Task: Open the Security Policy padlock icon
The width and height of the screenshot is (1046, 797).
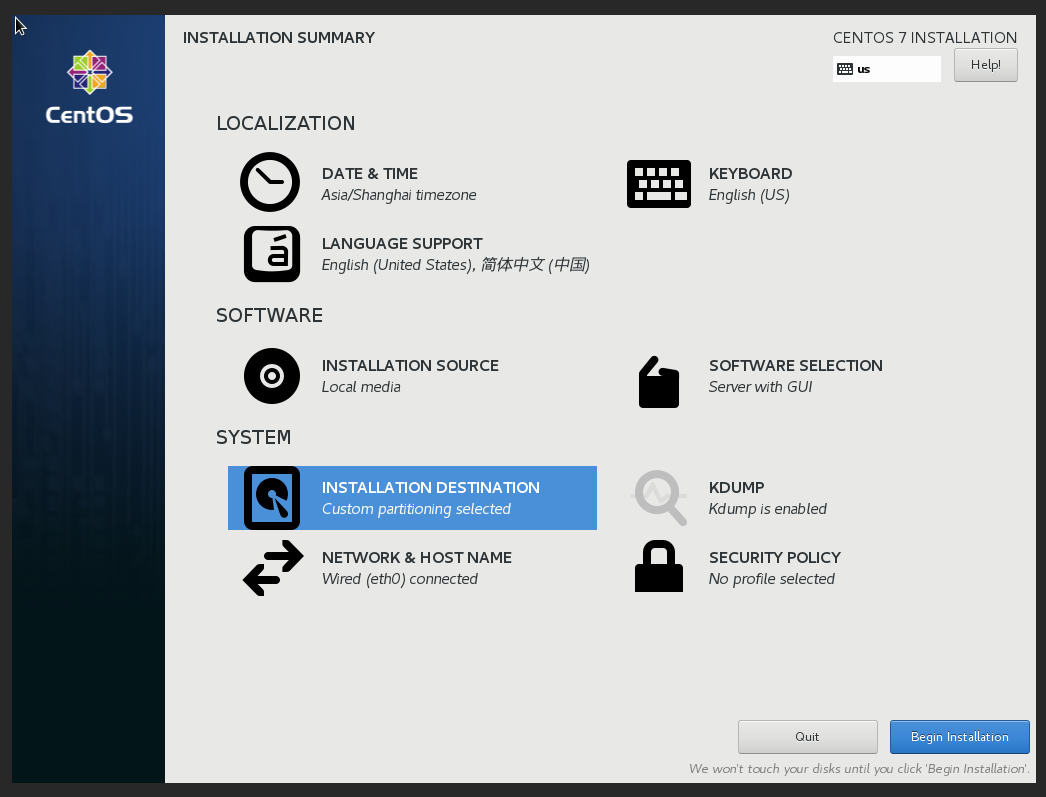Action: [658, 566]
